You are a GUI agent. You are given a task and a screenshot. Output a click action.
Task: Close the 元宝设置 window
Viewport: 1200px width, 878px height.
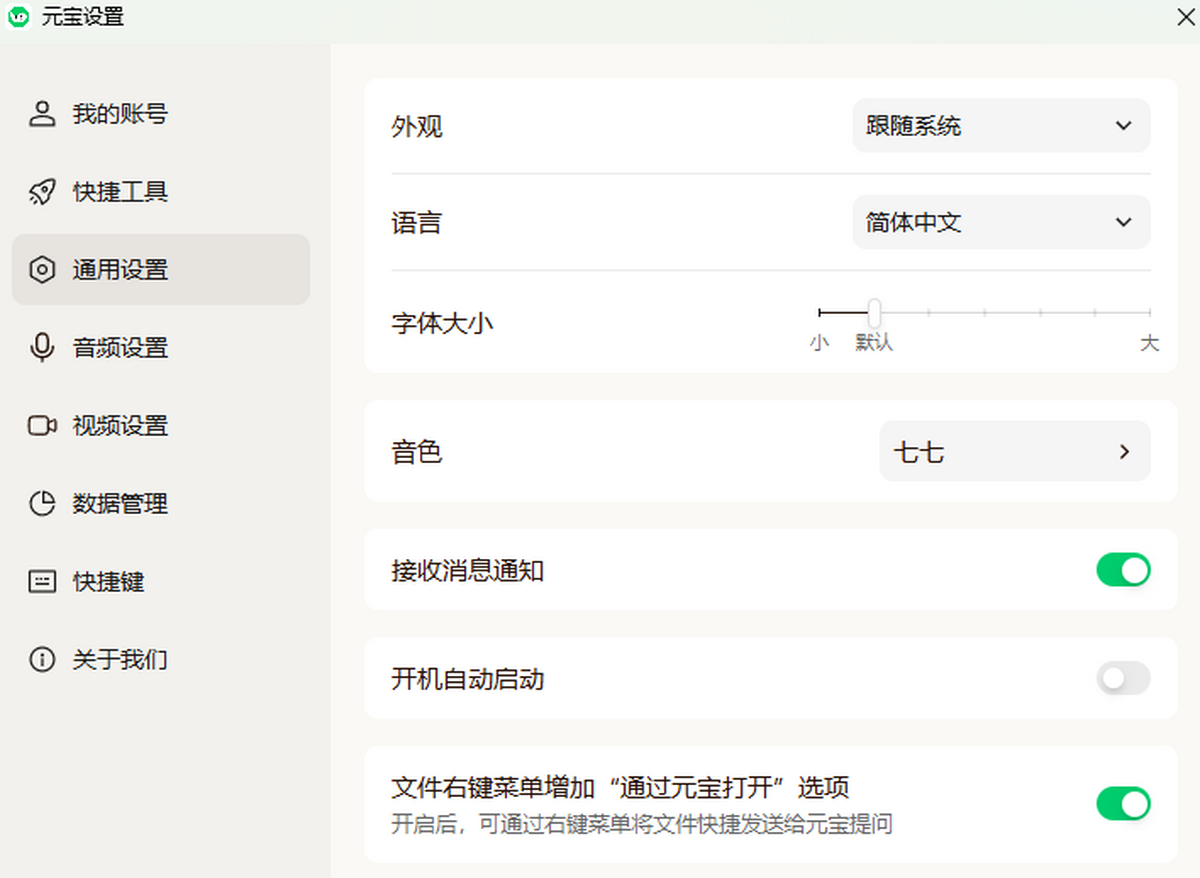coord(1185,17)
